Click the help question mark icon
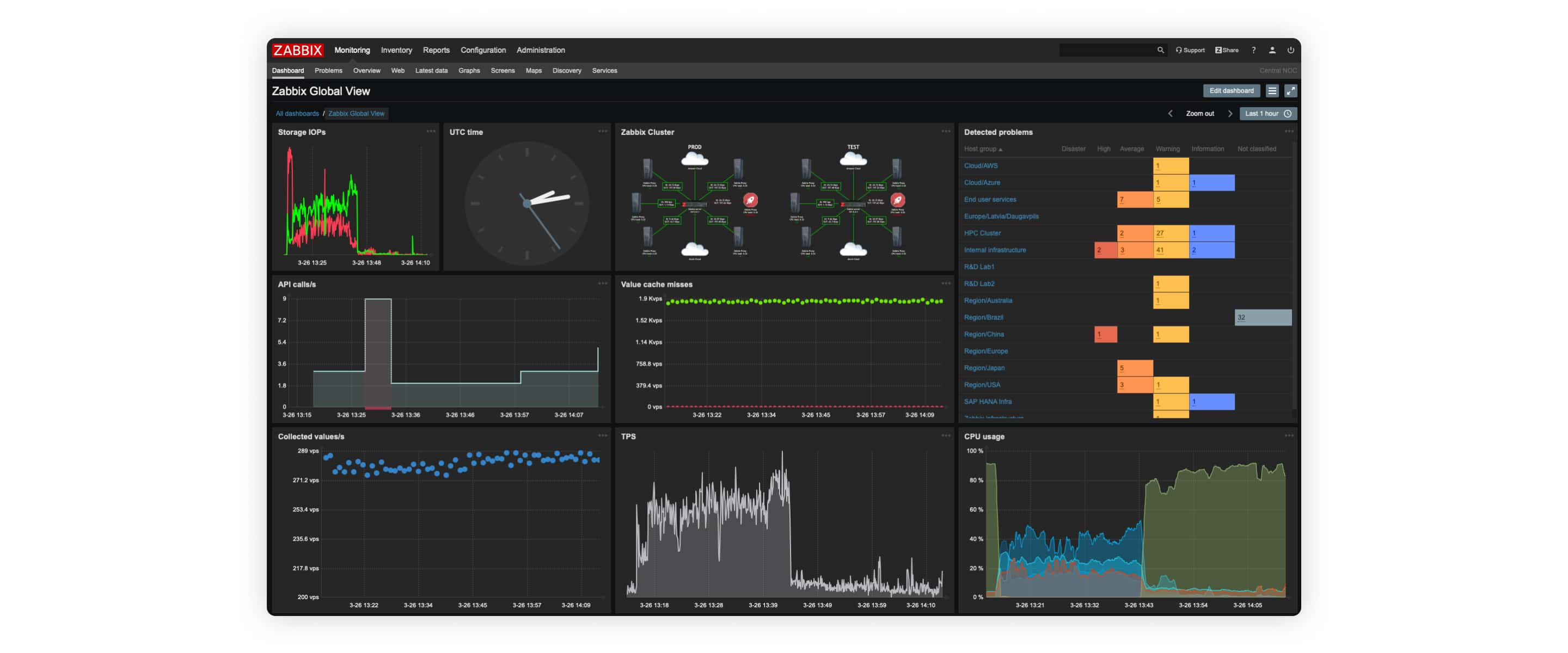This screenshot has width=1568, height=653. (x=1253, y=49)
